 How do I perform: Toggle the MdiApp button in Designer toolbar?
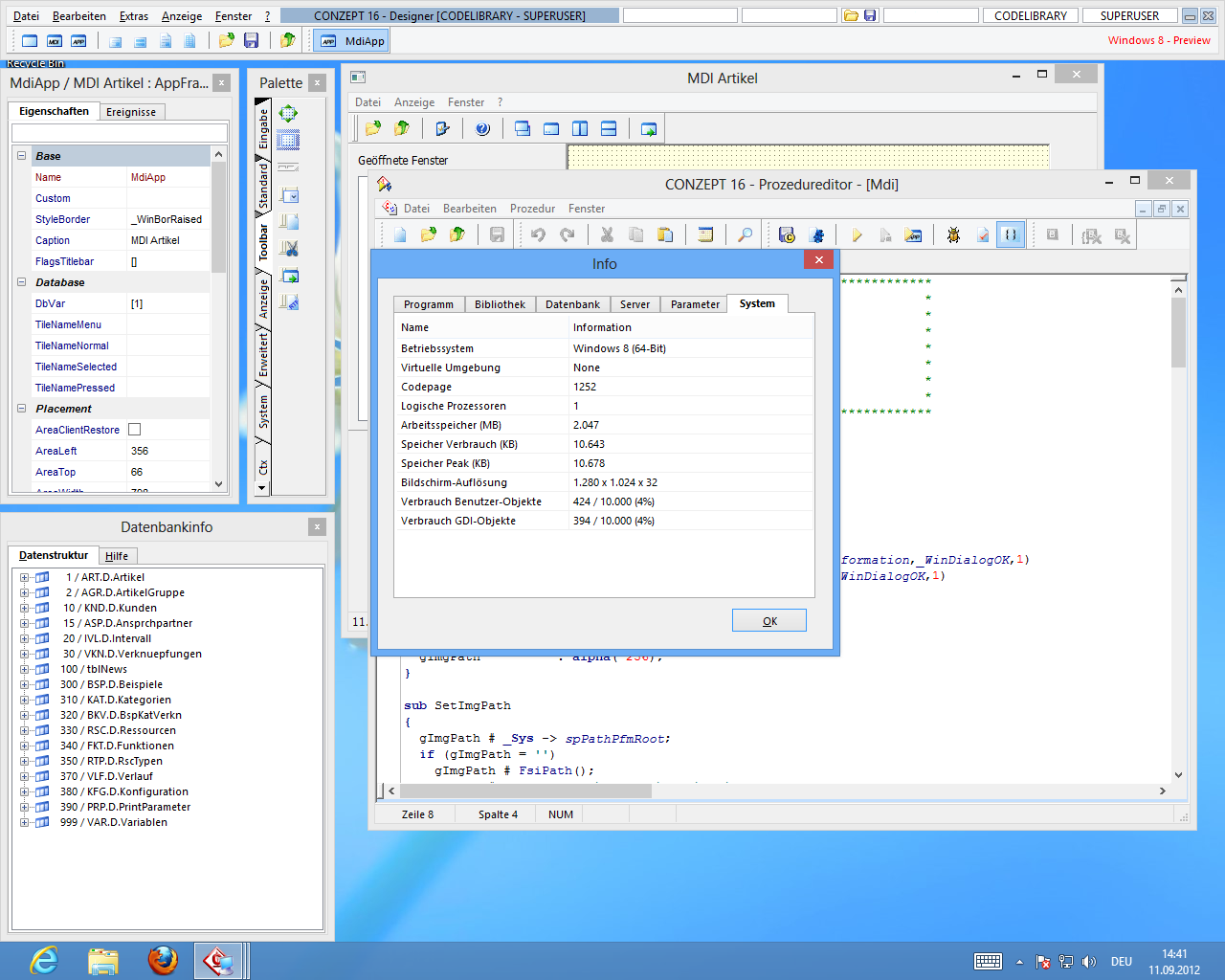click(352, 41)
